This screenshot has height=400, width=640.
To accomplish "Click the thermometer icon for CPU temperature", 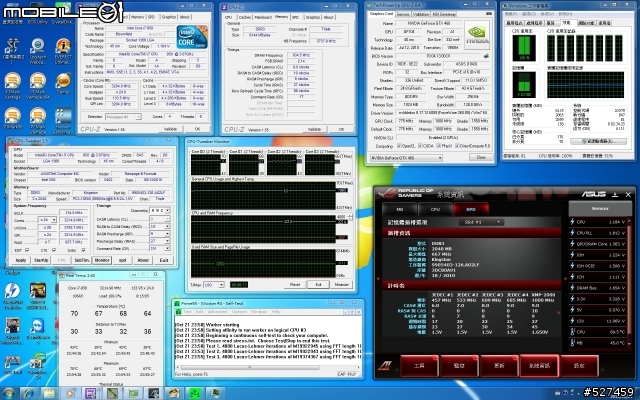I will (572, 332).
